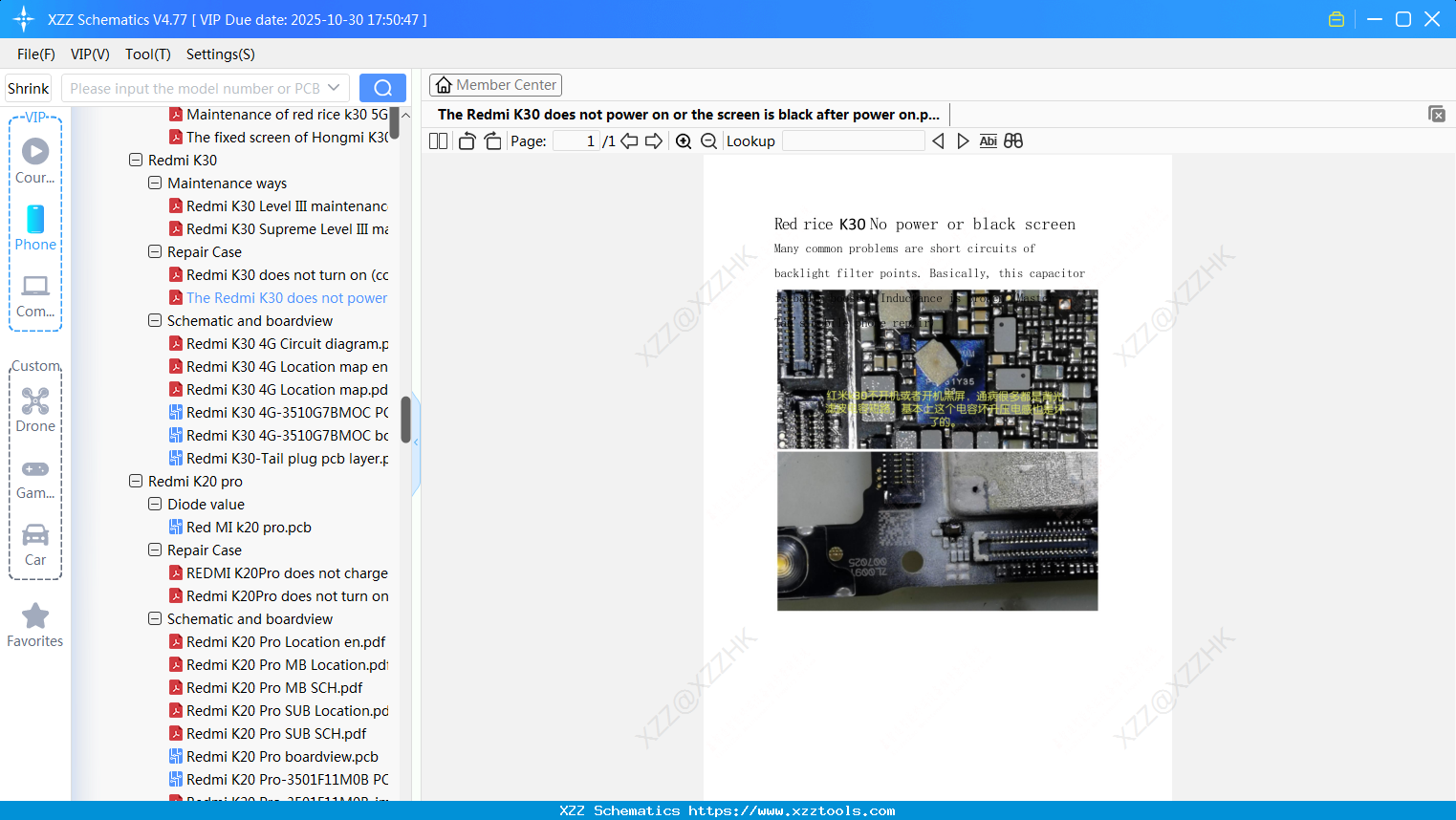1456x820 pixels.
Task: Zoom out of the document
Action: click(x=708, y=140)
